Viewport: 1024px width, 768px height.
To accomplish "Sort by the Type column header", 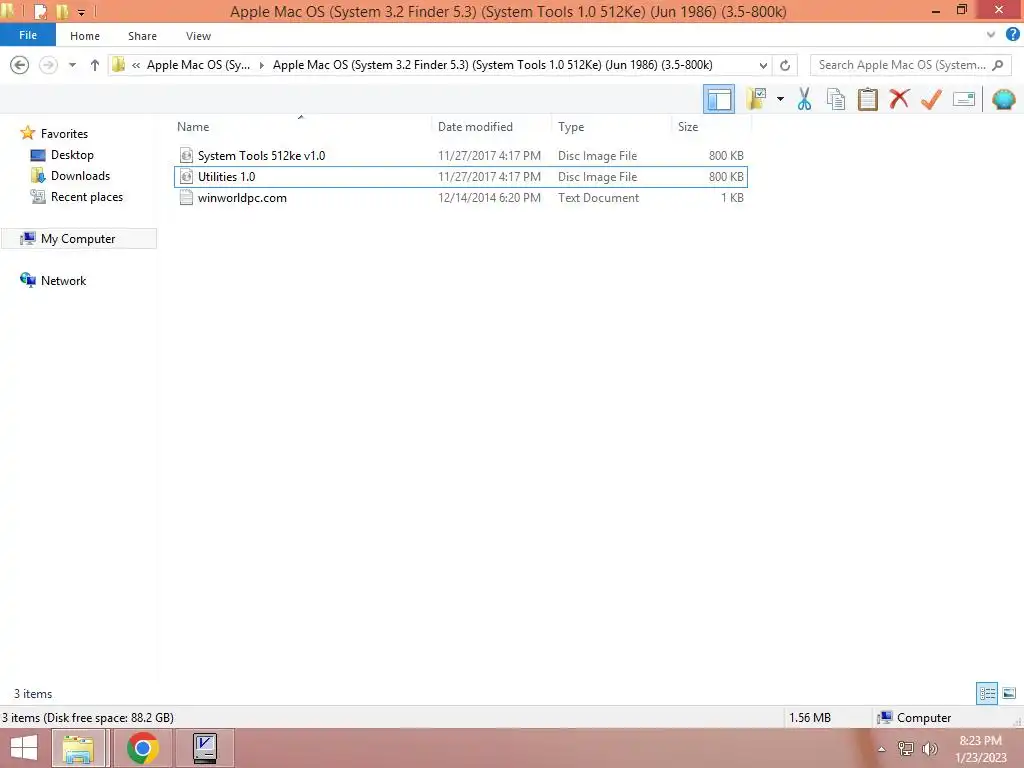I will coord(571,127).
